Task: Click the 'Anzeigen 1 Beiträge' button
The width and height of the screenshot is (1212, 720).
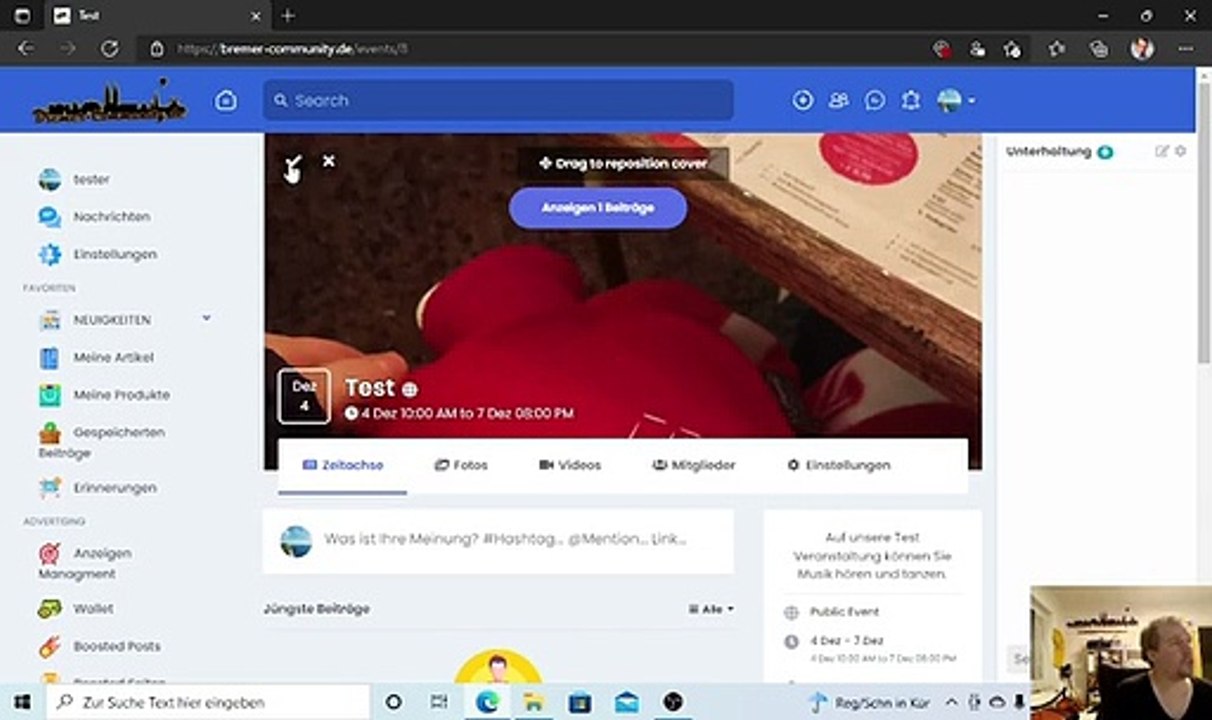Action: 598,208
